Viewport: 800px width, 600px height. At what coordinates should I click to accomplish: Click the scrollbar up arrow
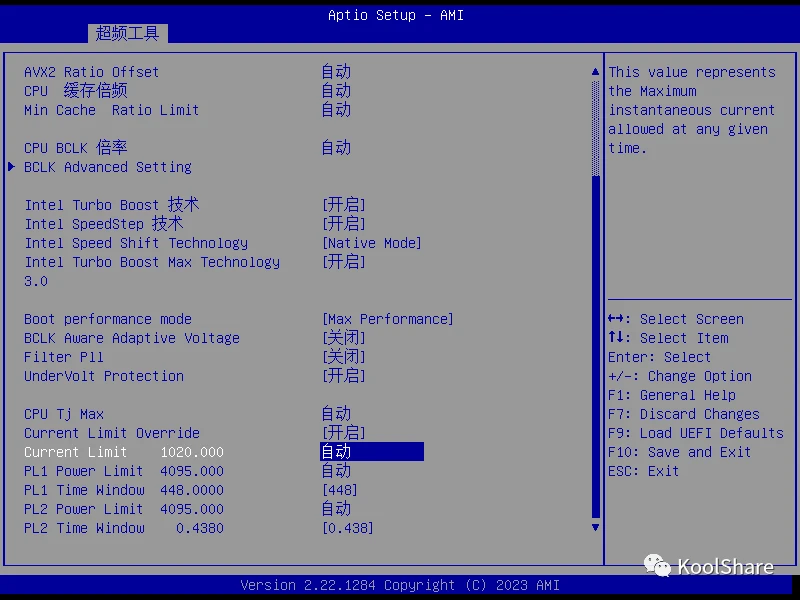click(x=595, y=72)
